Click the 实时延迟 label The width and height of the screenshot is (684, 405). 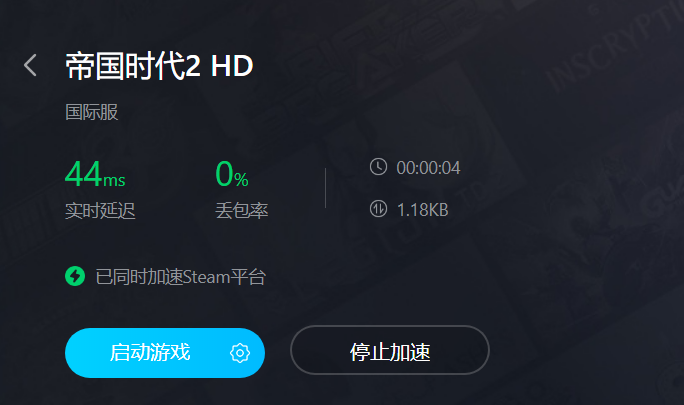pos(100,211)
